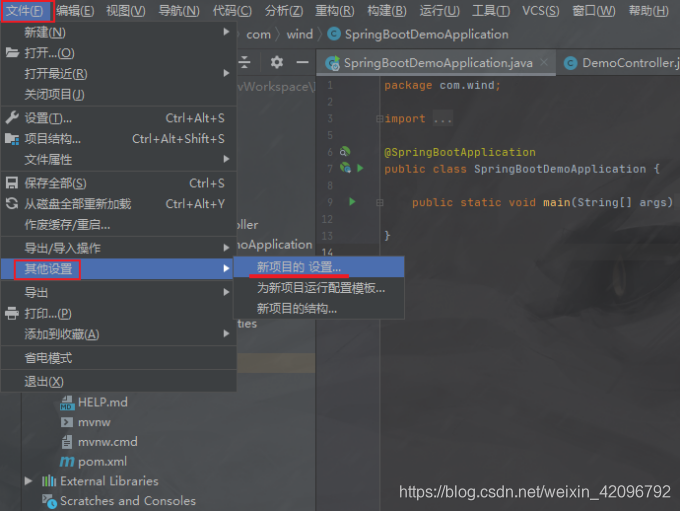Expand the folded main method on line 9
The image size is (681, 511).
point(380,202)
